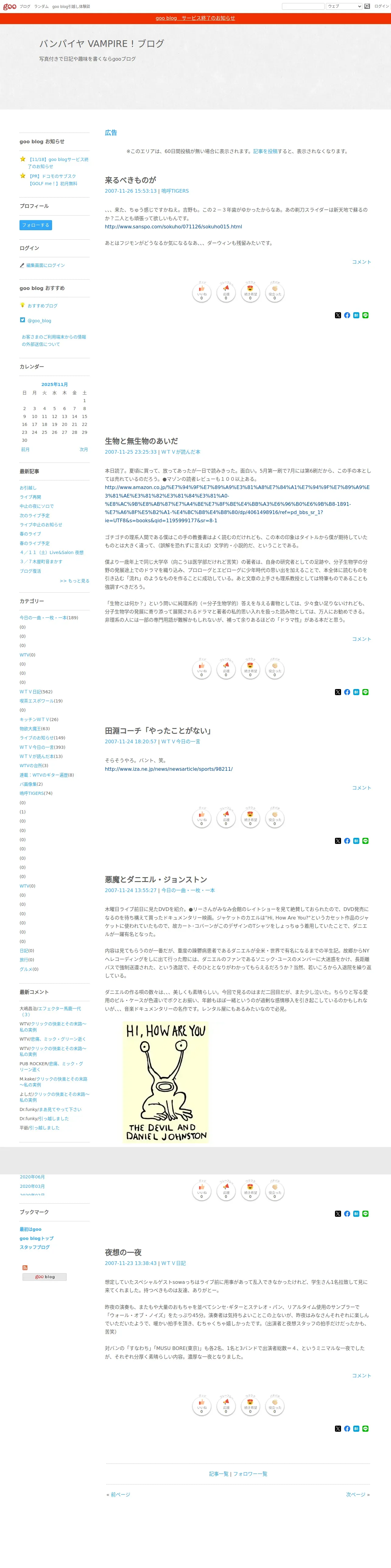391x1568 pixels.
Task: Click 記事一覧 at page bottom
Action: (x=219, y=1474)
